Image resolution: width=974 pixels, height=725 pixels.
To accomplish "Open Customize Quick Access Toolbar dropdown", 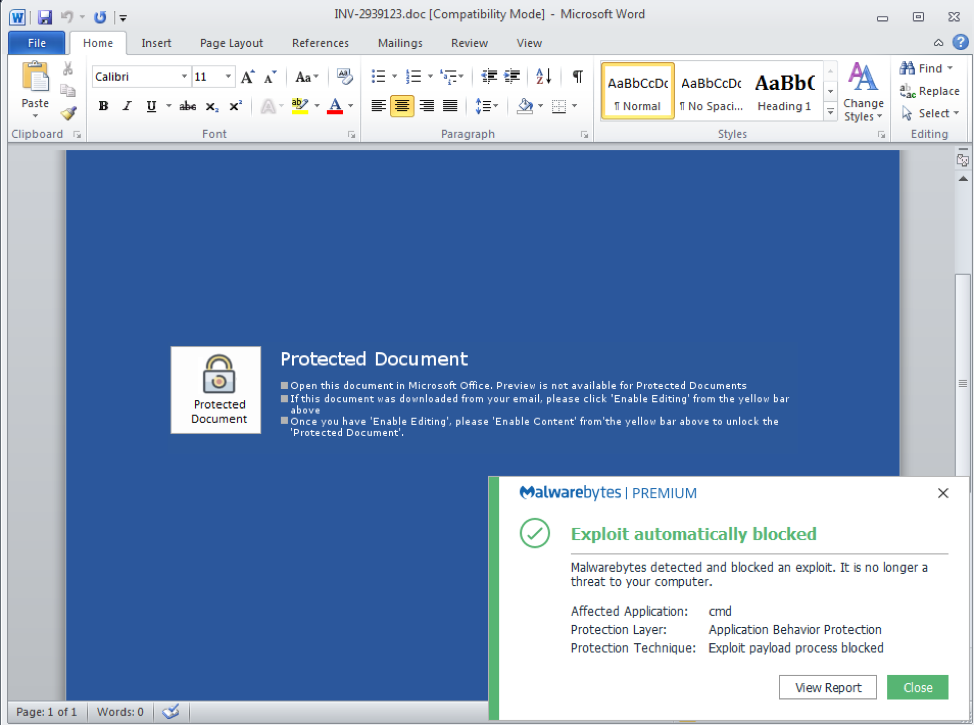I will [x=123, y=18].
